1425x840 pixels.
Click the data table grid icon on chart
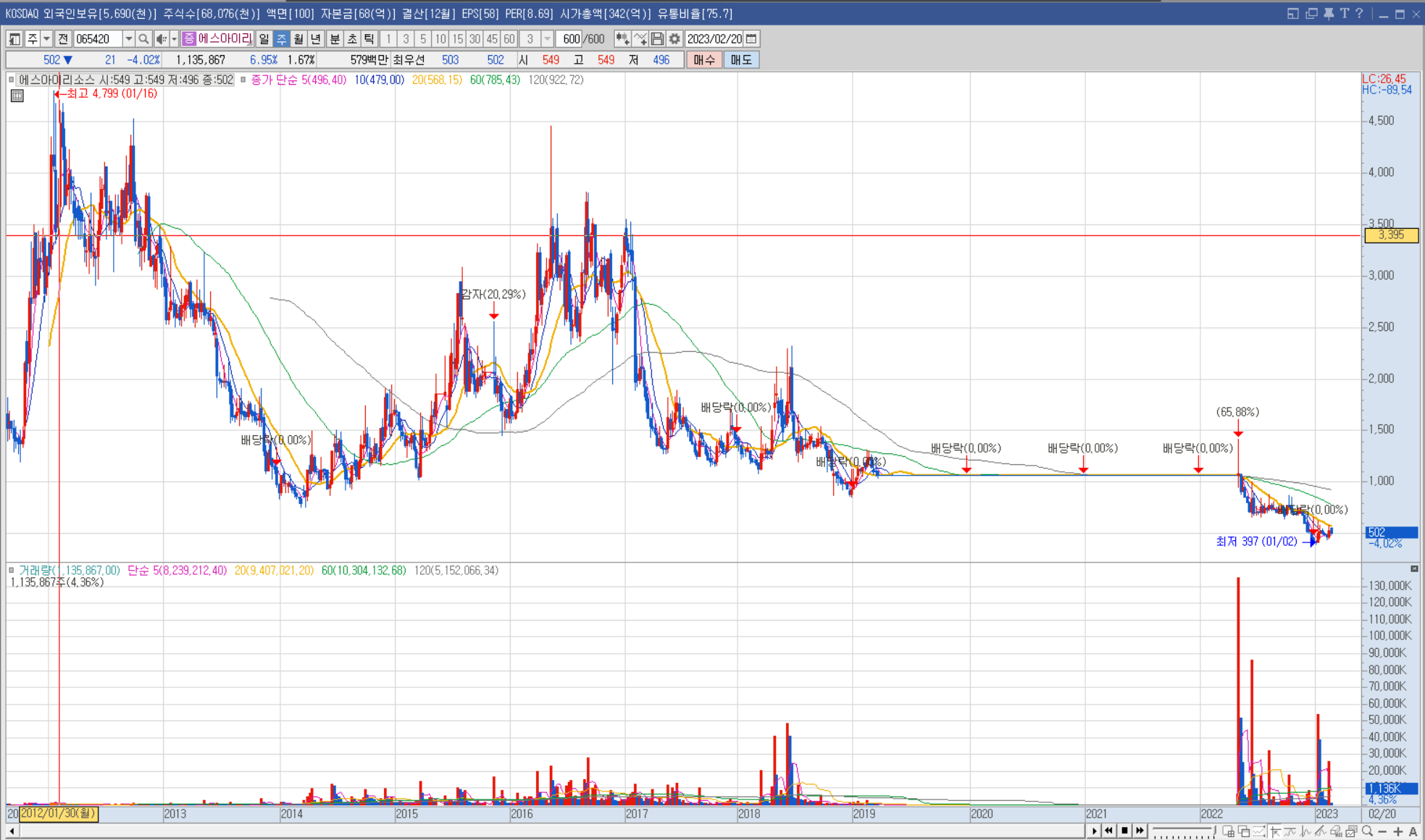point(17,96)
